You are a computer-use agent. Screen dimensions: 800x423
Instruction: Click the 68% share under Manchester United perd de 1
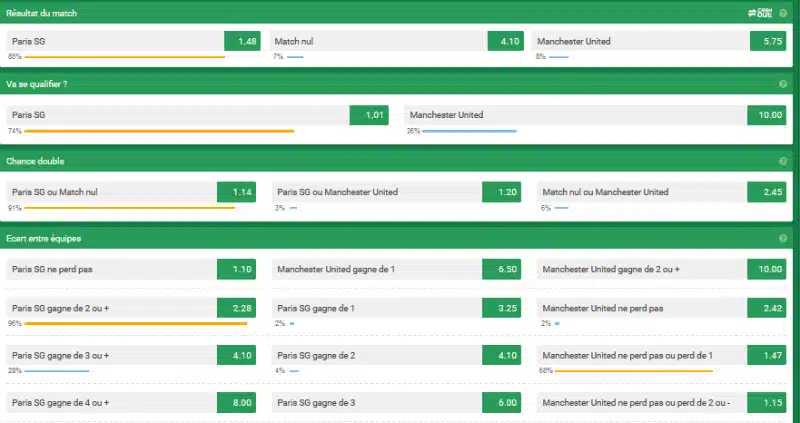tap(546, 370)
